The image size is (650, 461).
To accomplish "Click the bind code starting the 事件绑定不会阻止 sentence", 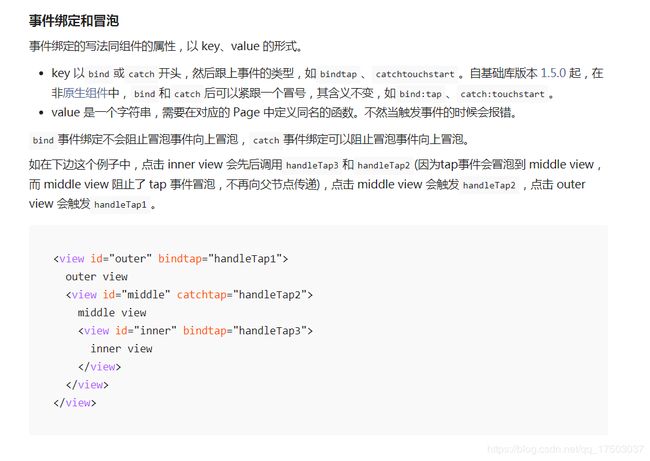I will point(43,141).
